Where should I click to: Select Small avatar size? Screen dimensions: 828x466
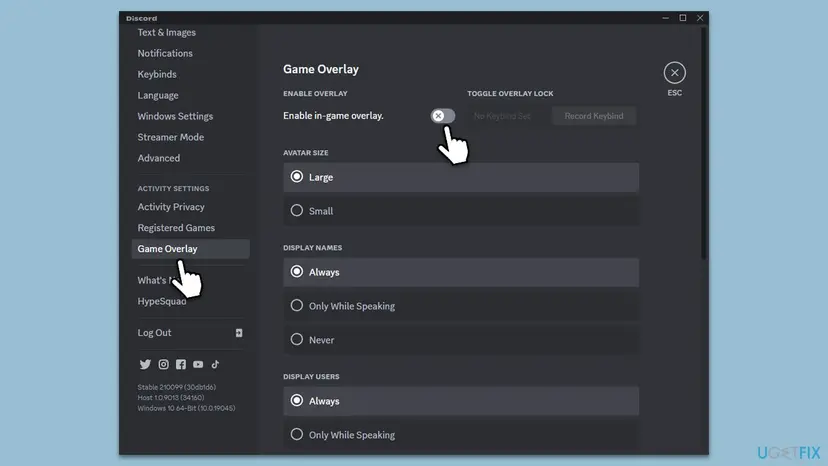461,211
